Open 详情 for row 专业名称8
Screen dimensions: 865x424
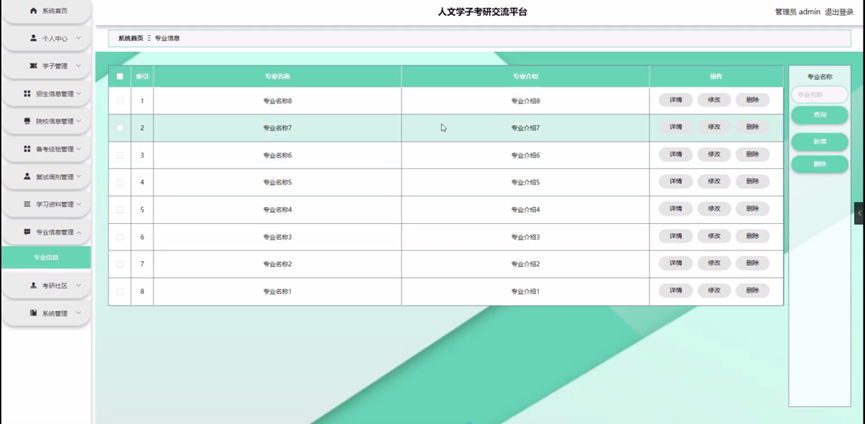point(675,100)
